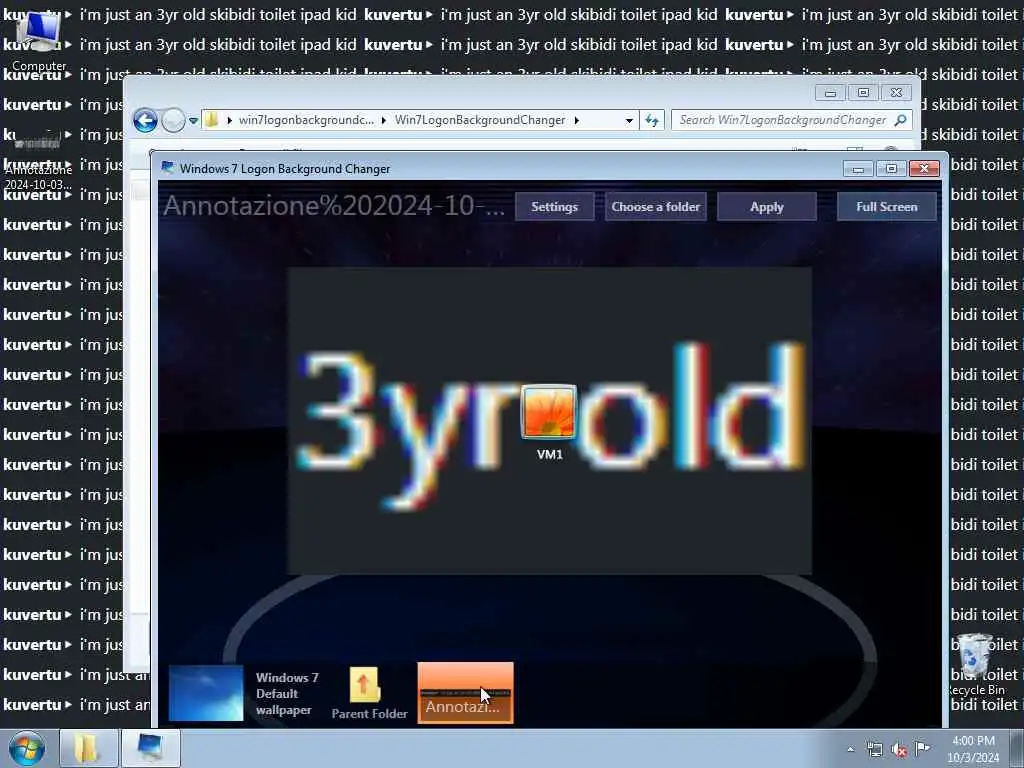1024x768 pixels.
Task: Click the VM1 user picture in preview
Action: pos(549,413)
